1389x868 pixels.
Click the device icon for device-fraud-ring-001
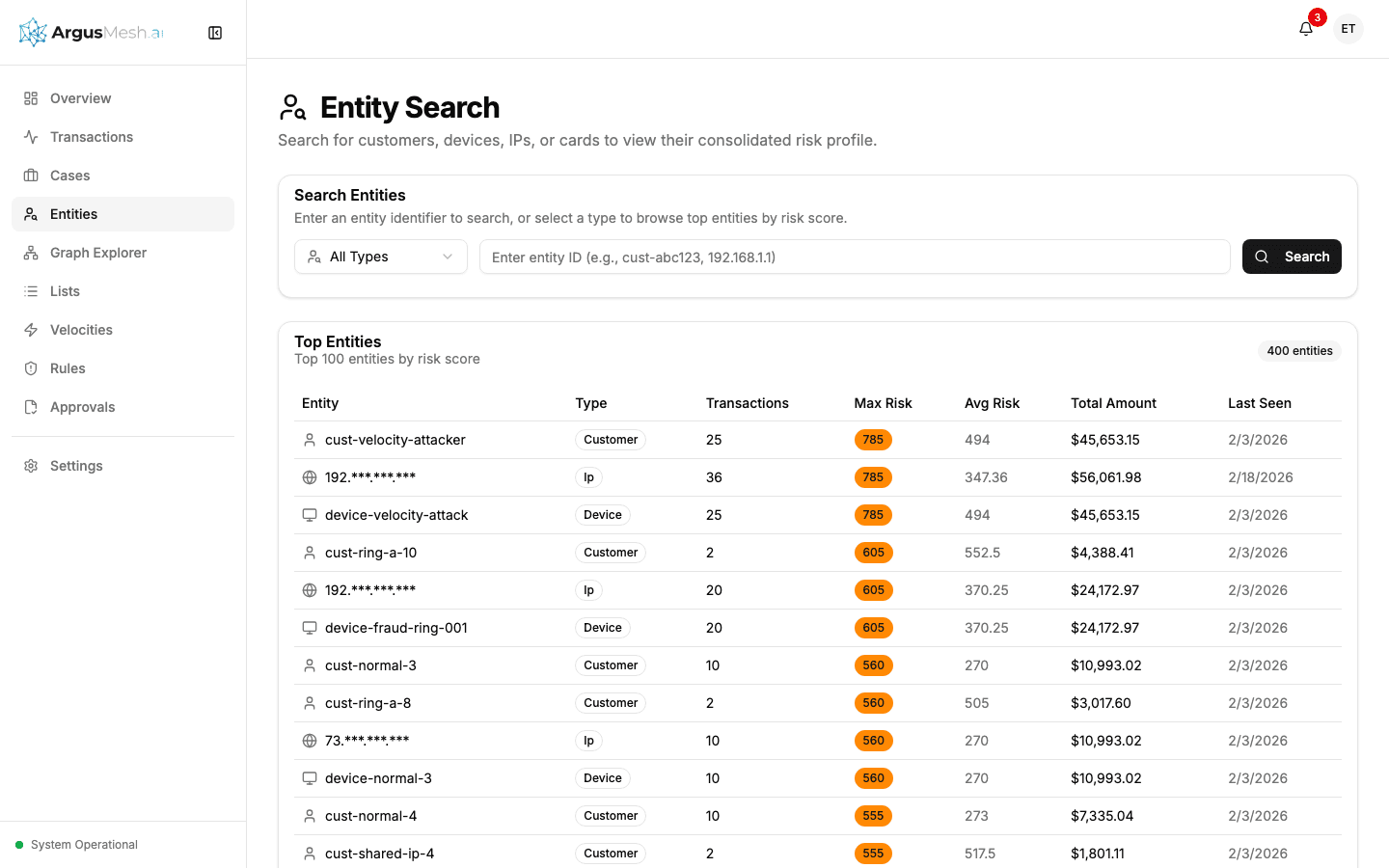(x=309, y=627)
